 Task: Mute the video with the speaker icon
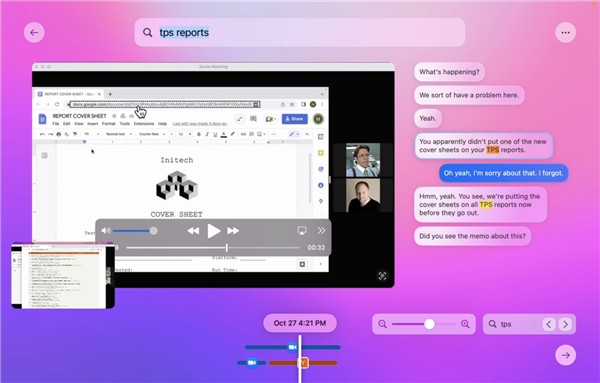(106, 231)
